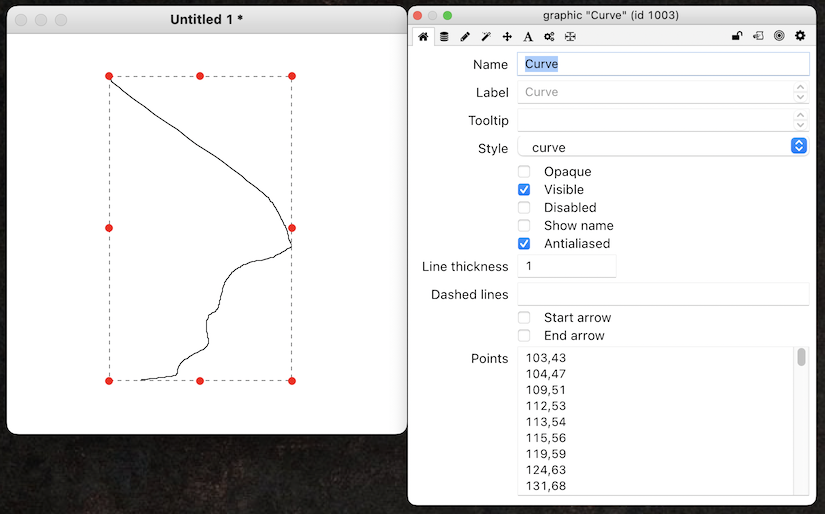Image resolution: width=825 pixels, height=514 pixels.
Task: Click in the Name field containing Curve
Action: (663, 64)
